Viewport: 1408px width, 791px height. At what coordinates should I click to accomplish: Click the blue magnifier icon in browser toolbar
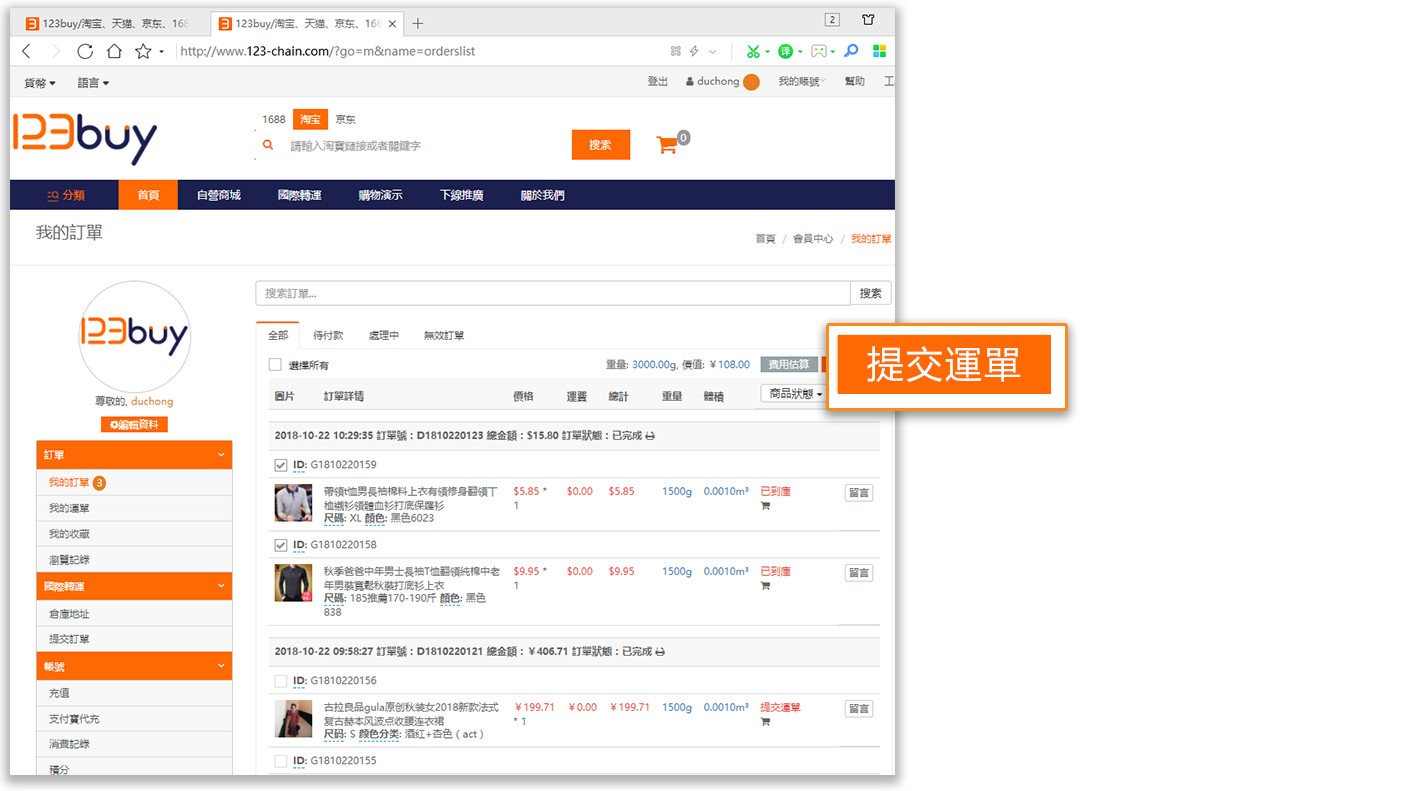(x=851, y=51)
